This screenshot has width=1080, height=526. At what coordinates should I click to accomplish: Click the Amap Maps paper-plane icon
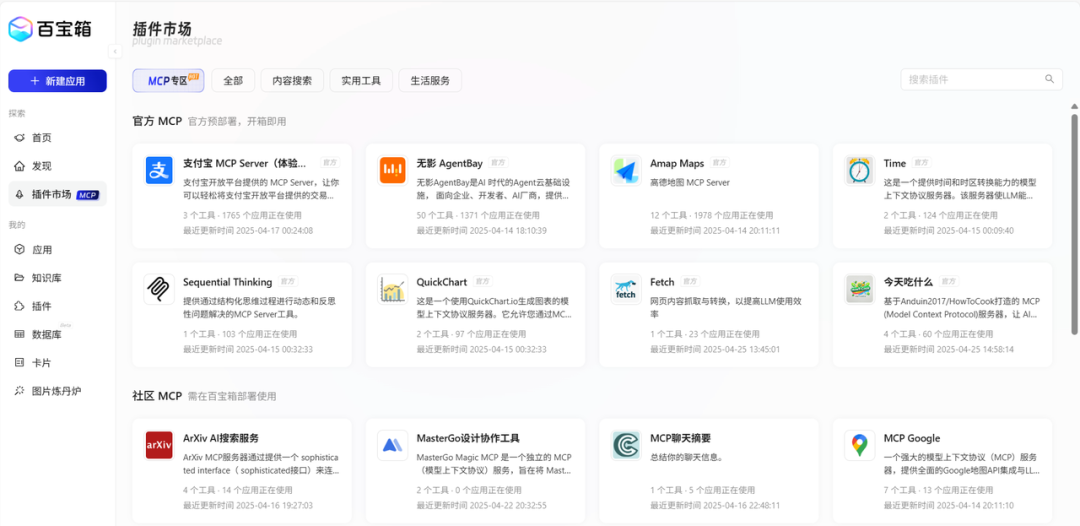pos(626,170)
